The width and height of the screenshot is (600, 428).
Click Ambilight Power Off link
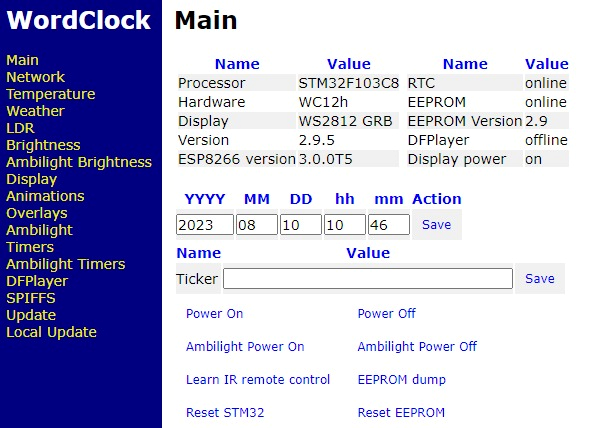[x=417, y=347]
